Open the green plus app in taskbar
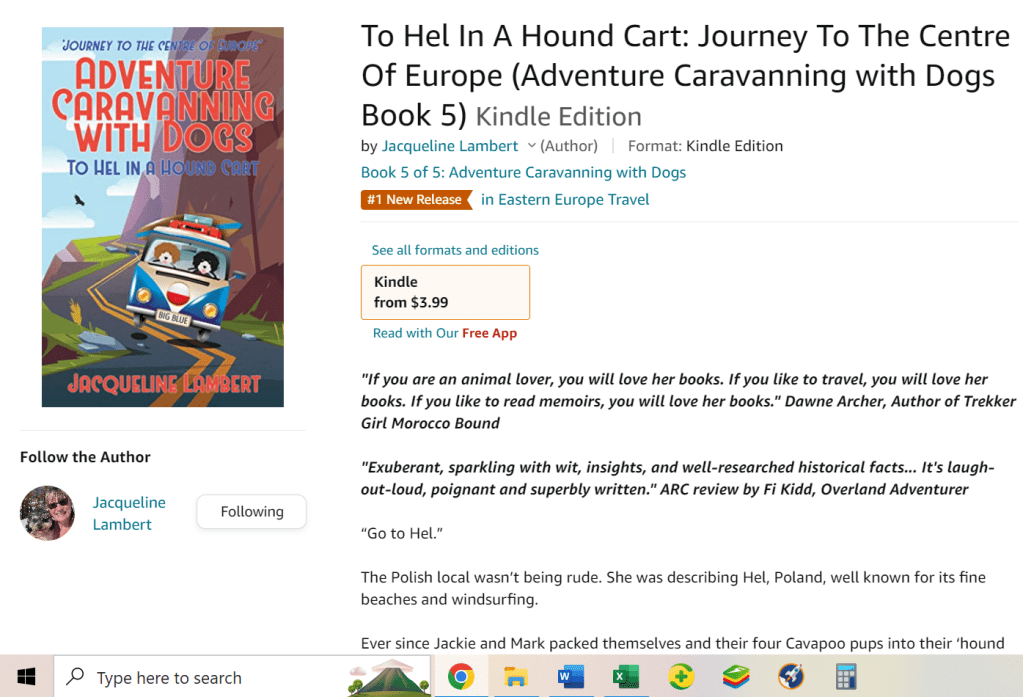This screenshot has height=697, width=1023. click(681, 677)
